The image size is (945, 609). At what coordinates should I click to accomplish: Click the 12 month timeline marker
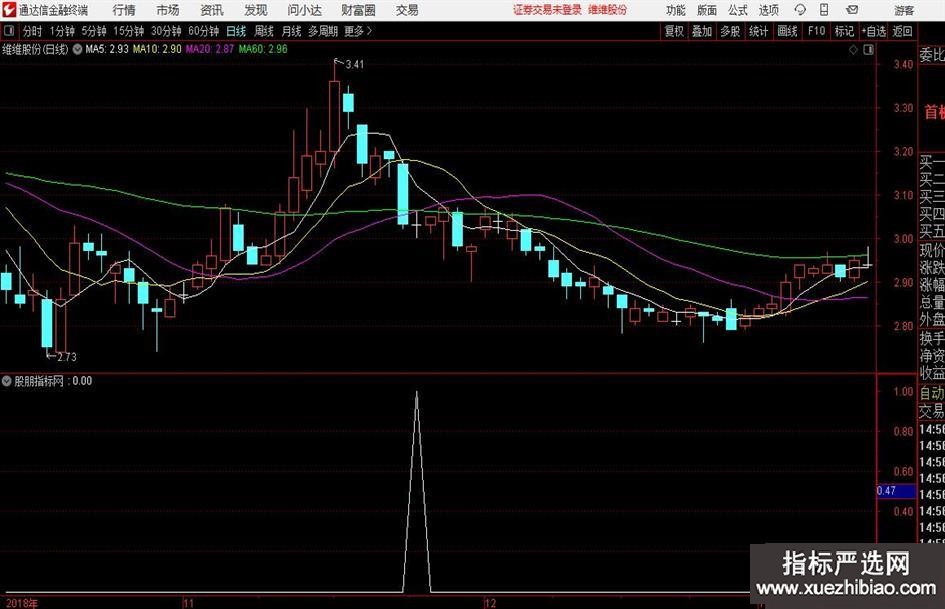490,603
